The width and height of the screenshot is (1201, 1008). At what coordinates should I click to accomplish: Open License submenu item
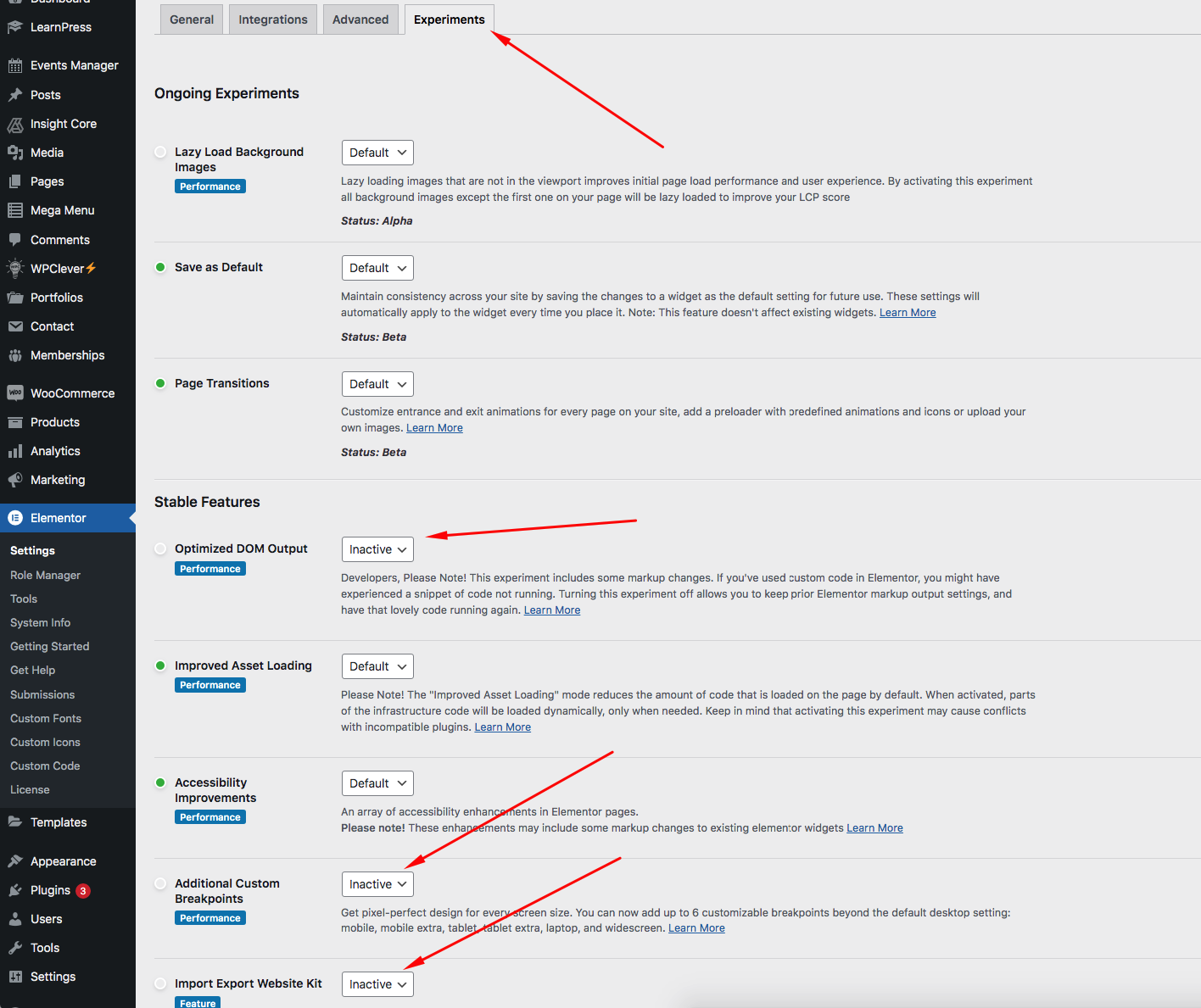(30, 789)
